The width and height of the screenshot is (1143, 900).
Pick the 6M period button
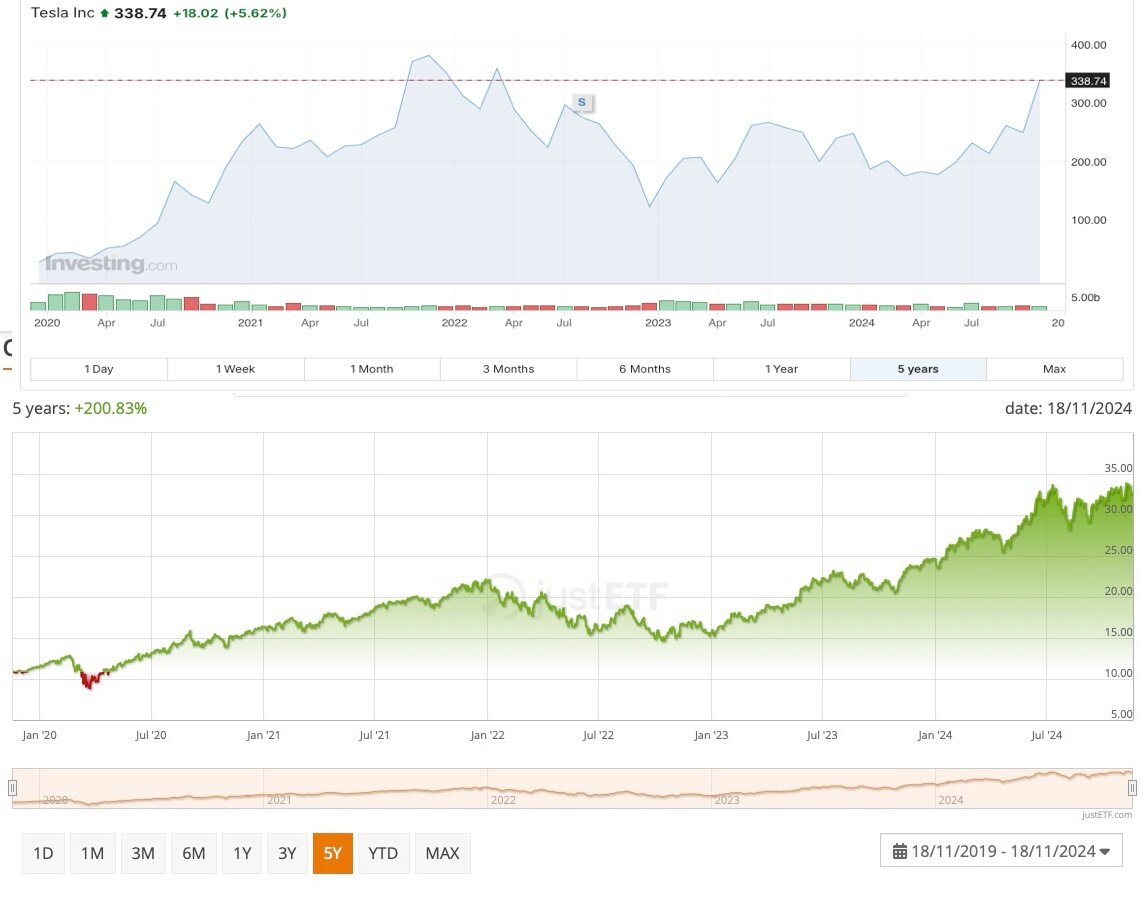193,853
